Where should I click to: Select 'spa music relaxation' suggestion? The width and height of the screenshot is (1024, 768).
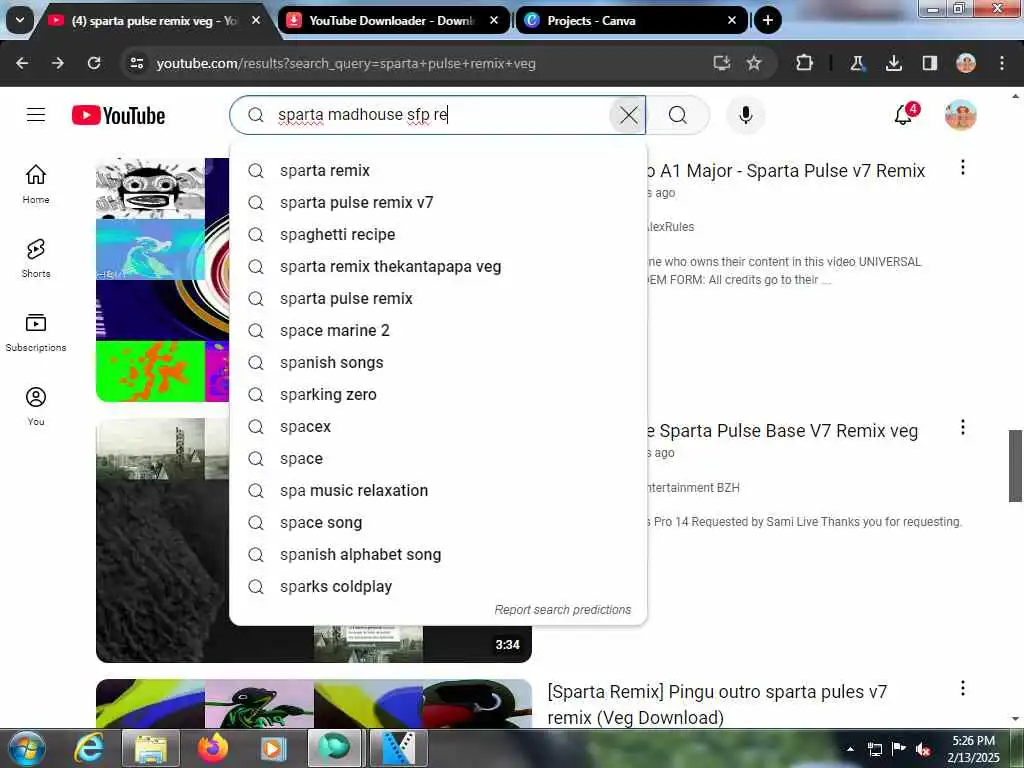click(438, 490)
